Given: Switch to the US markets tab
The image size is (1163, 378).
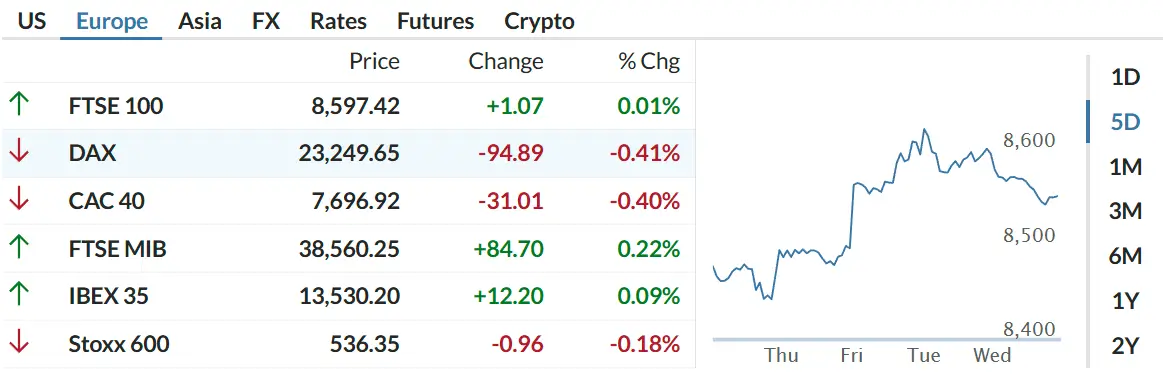Looking at the screenshot, I should pos(31,21).
